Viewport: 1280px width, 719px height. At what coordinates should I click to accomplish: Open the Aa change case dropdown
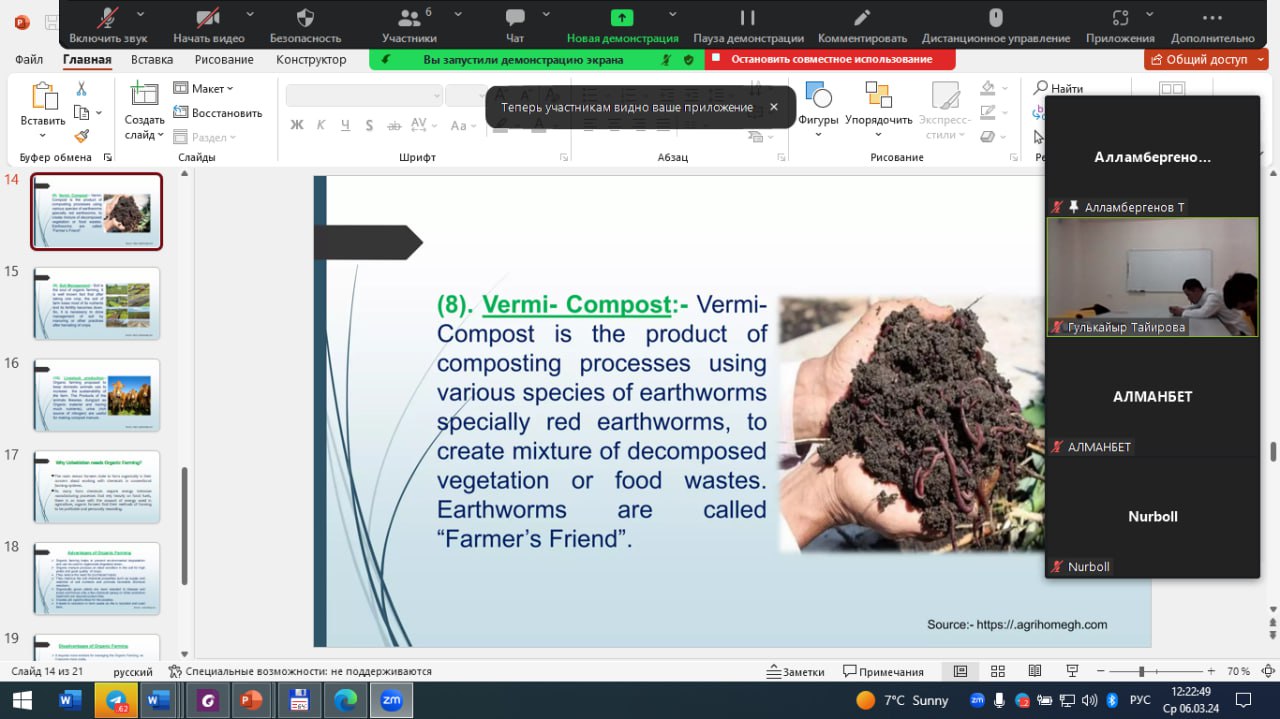pyautogui.click(x=464, y=125)
